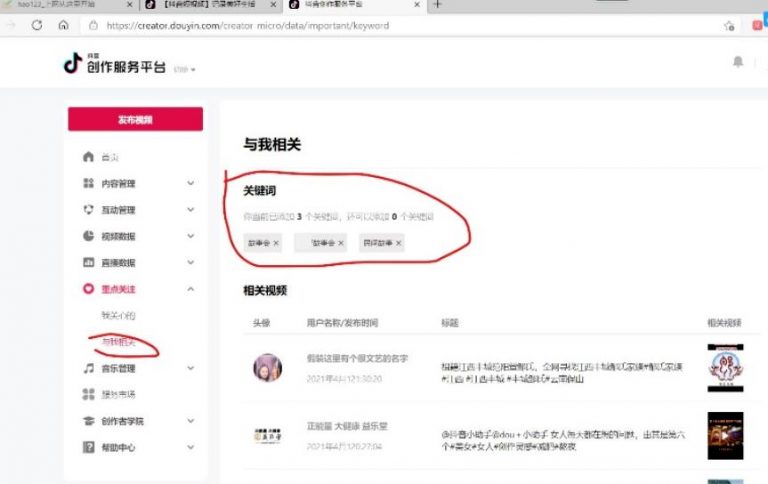Switch to the hao123 browser tab
768x484 pixels.
[62, 5]
